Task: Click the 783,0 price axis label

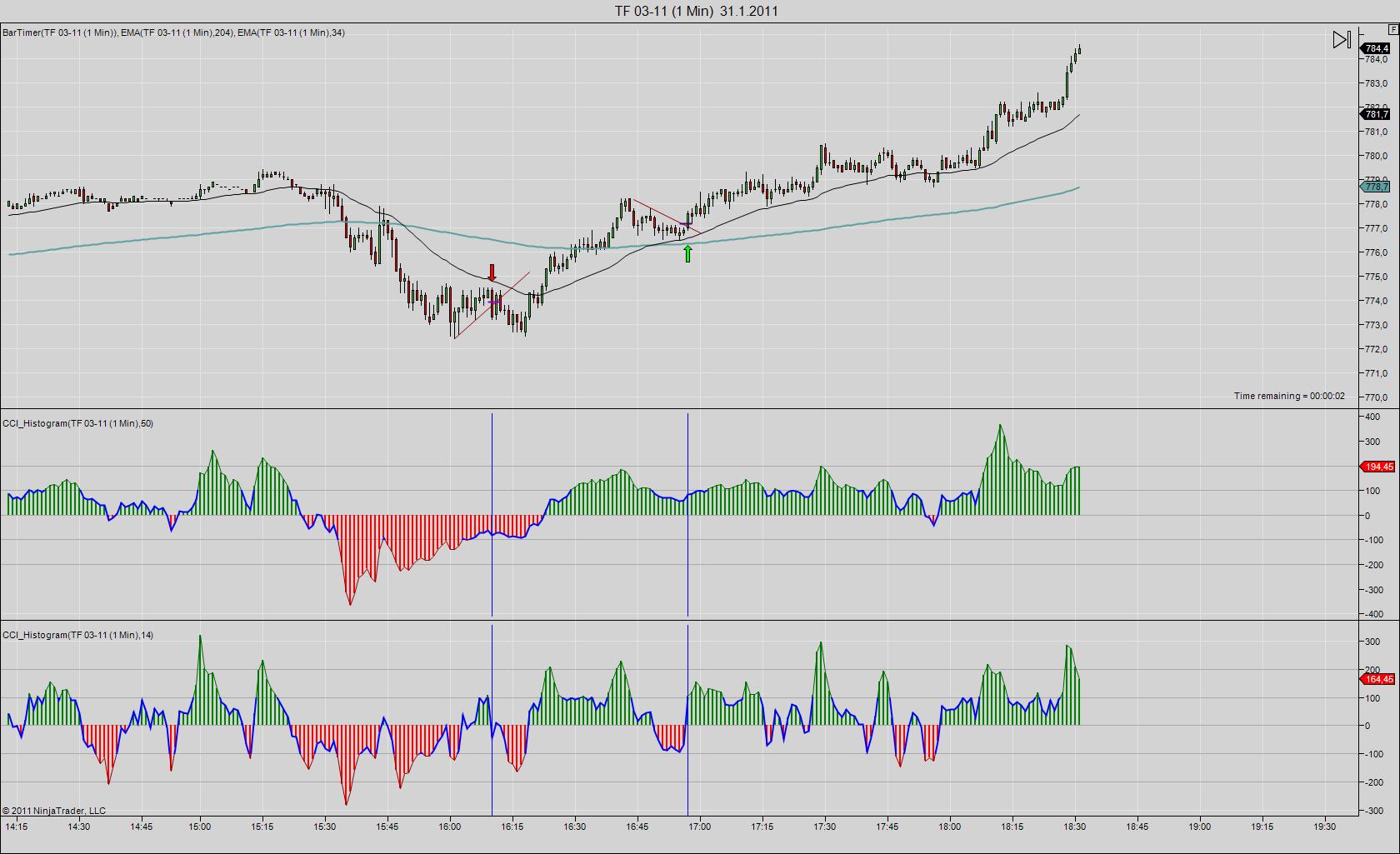Action: 1376,83
